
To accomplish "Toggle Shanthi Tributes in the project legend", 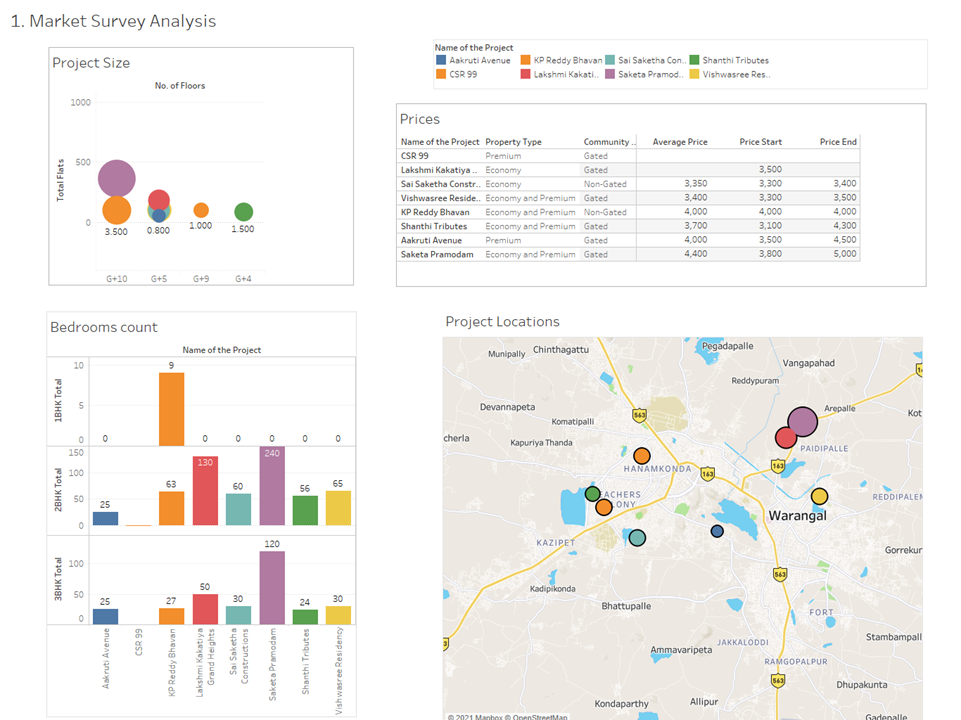I will pyautogui.click(x=738, y=59).
